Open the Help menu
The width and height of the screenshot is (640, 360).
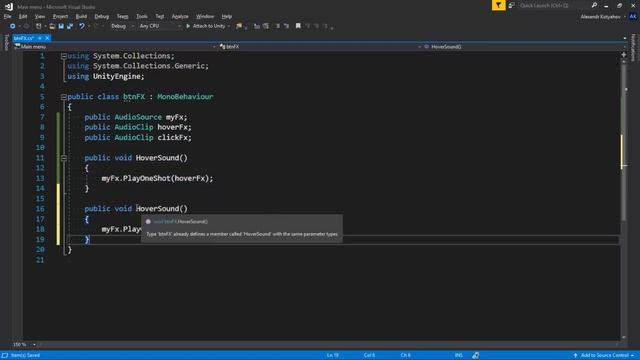point(227,17)
